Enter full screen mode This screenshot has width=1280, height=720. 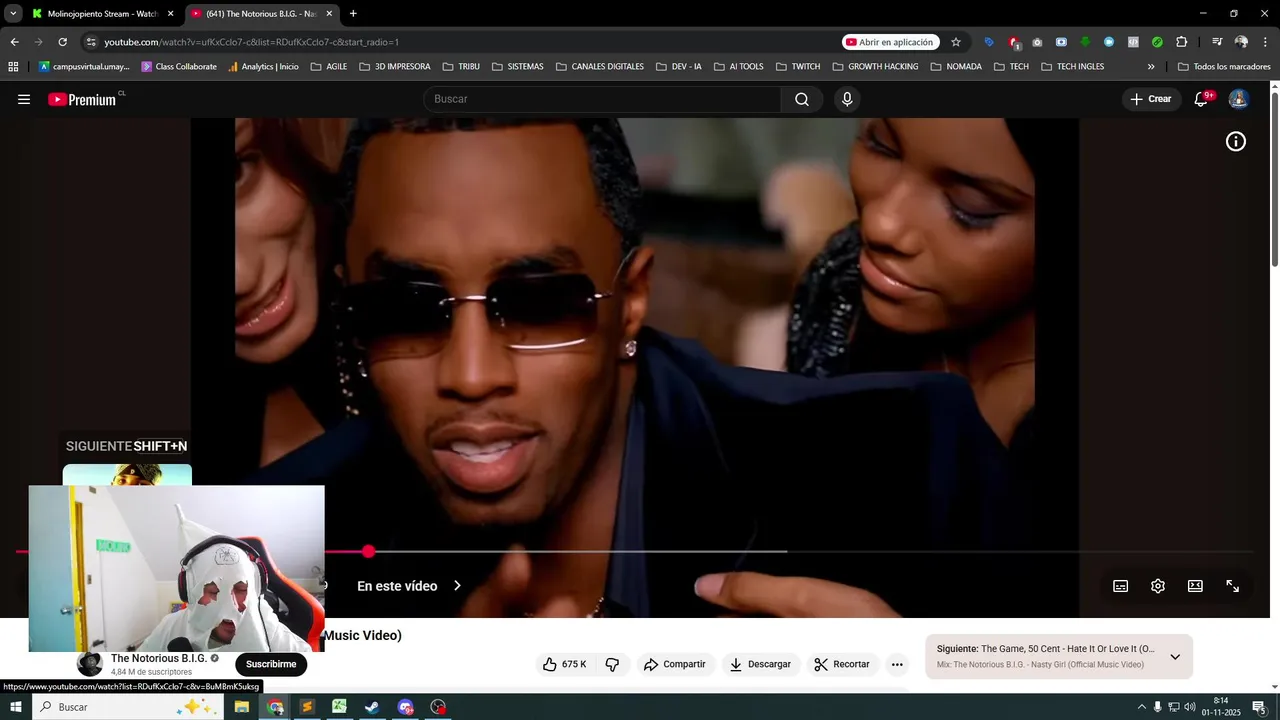tap(1233, 586)
